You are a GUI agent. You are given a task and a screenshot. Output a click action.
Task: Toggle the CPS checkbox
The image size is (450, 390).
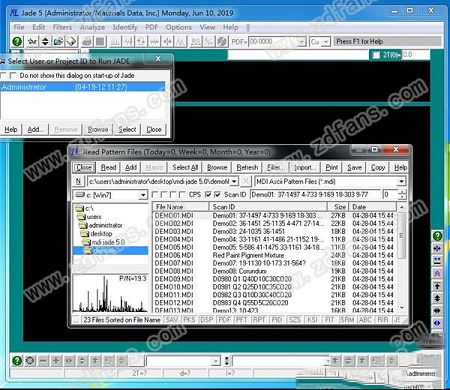tap(182, 194)
